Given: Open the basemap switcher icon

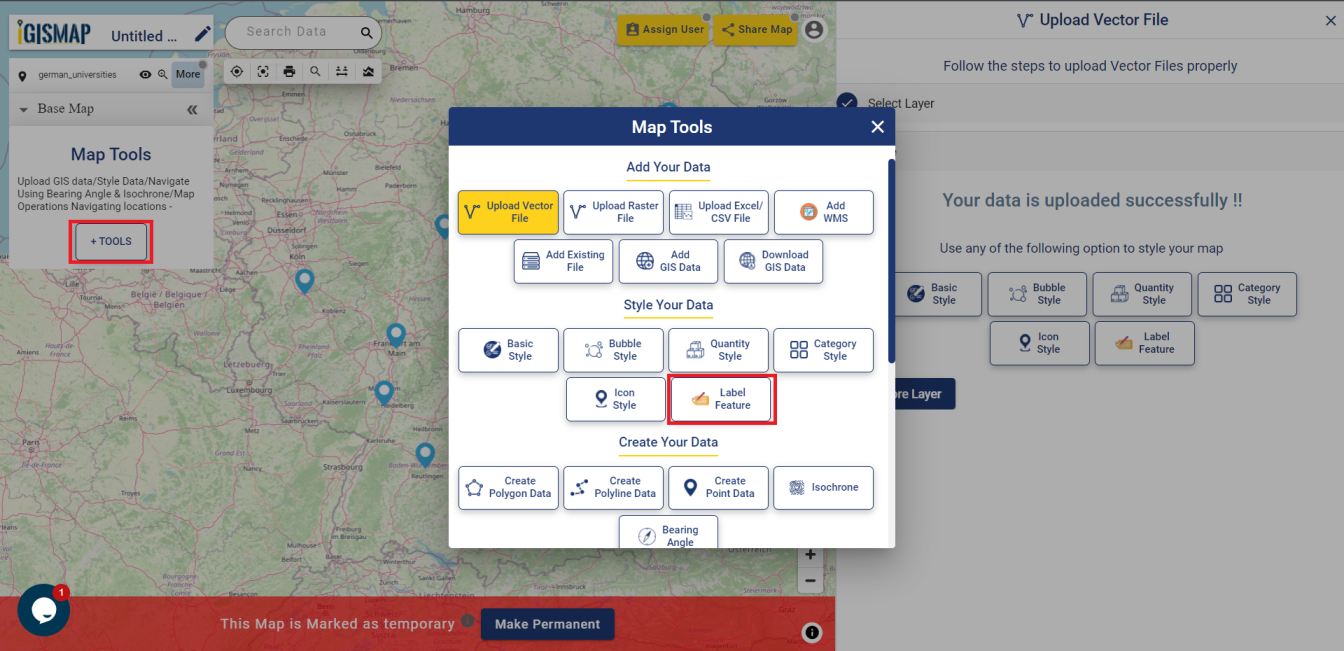Looking at the screenshot, I should click(367, 71).
